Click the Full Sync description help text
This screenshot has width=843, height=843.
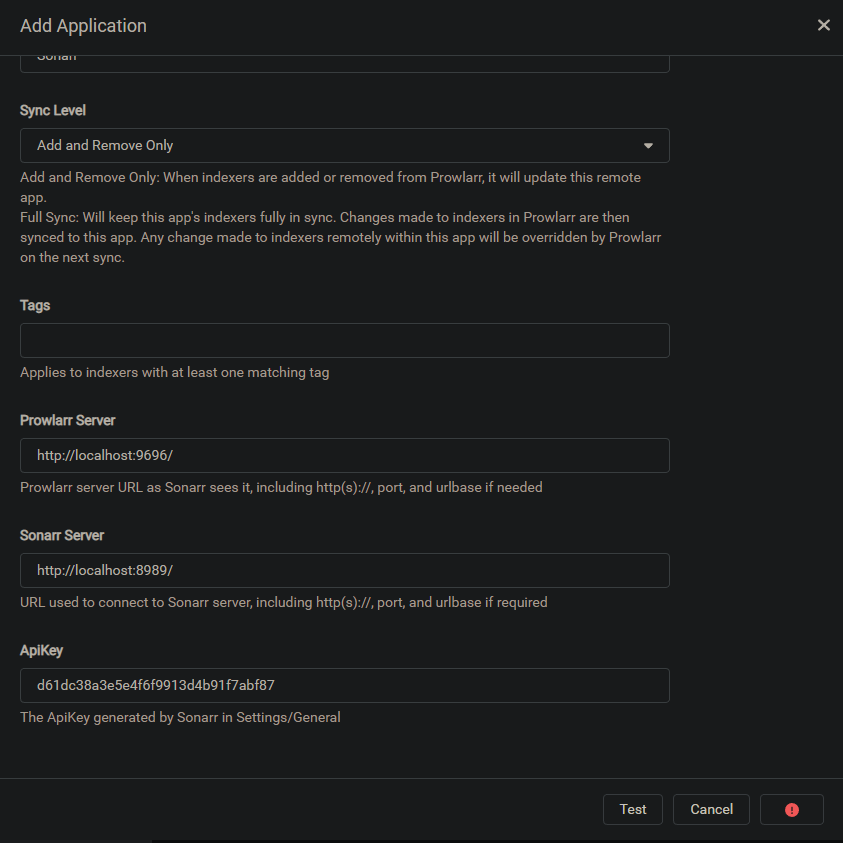point(341,237)
